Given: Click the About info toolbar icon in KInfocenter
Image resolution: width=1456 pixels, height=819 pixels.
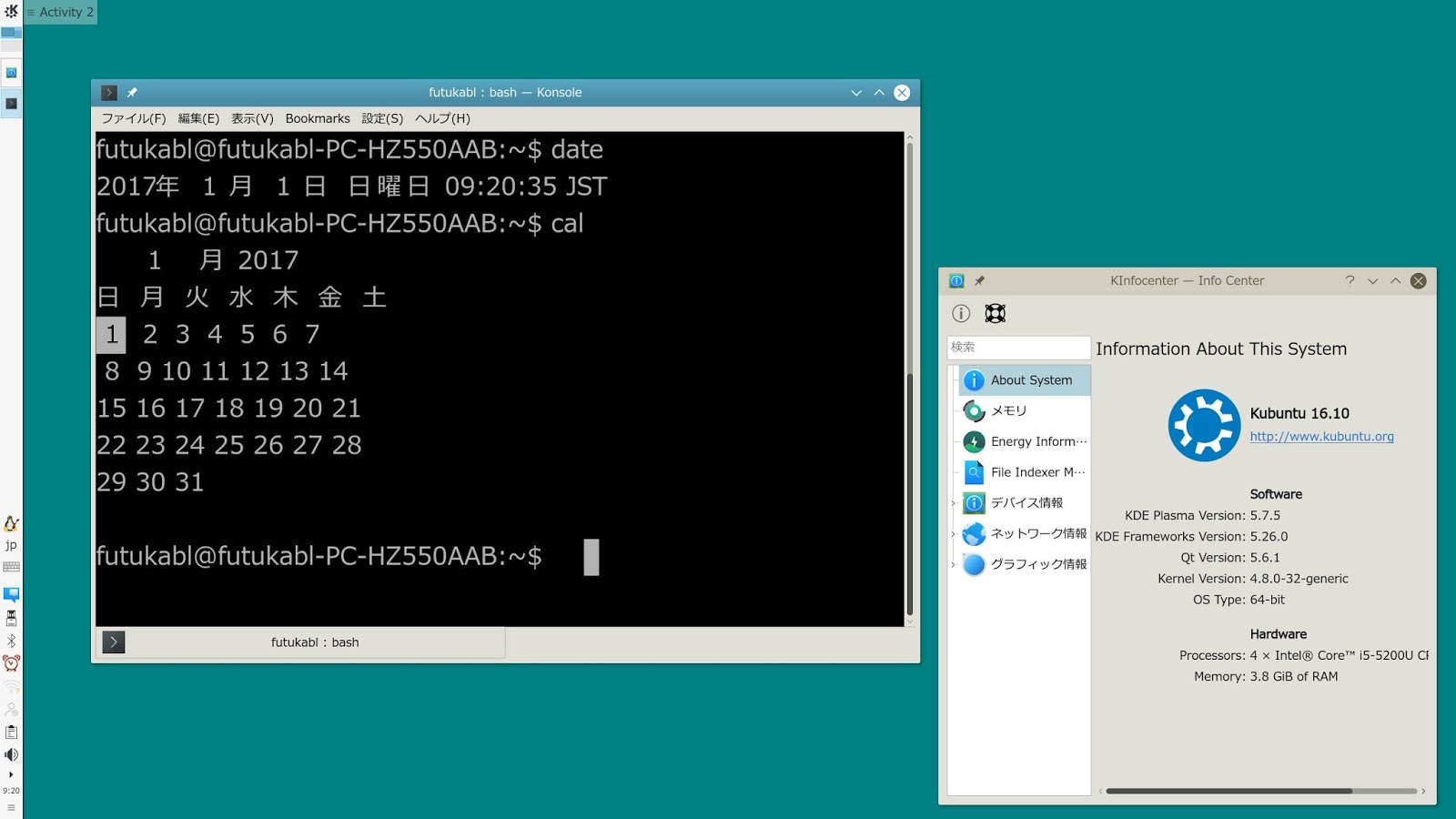Looking at the screenshot, I should (x=961, y=314).
